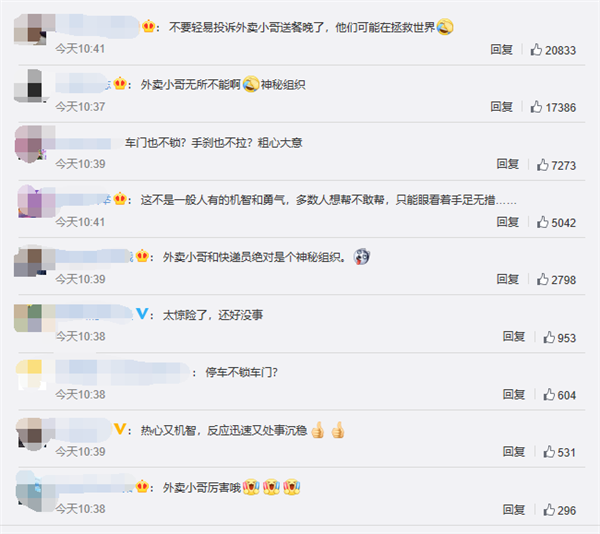This screenshot has width=600, height=534.
Task: Click thumbs-up icon beside 5042
Action: click(x=542, y=222)
